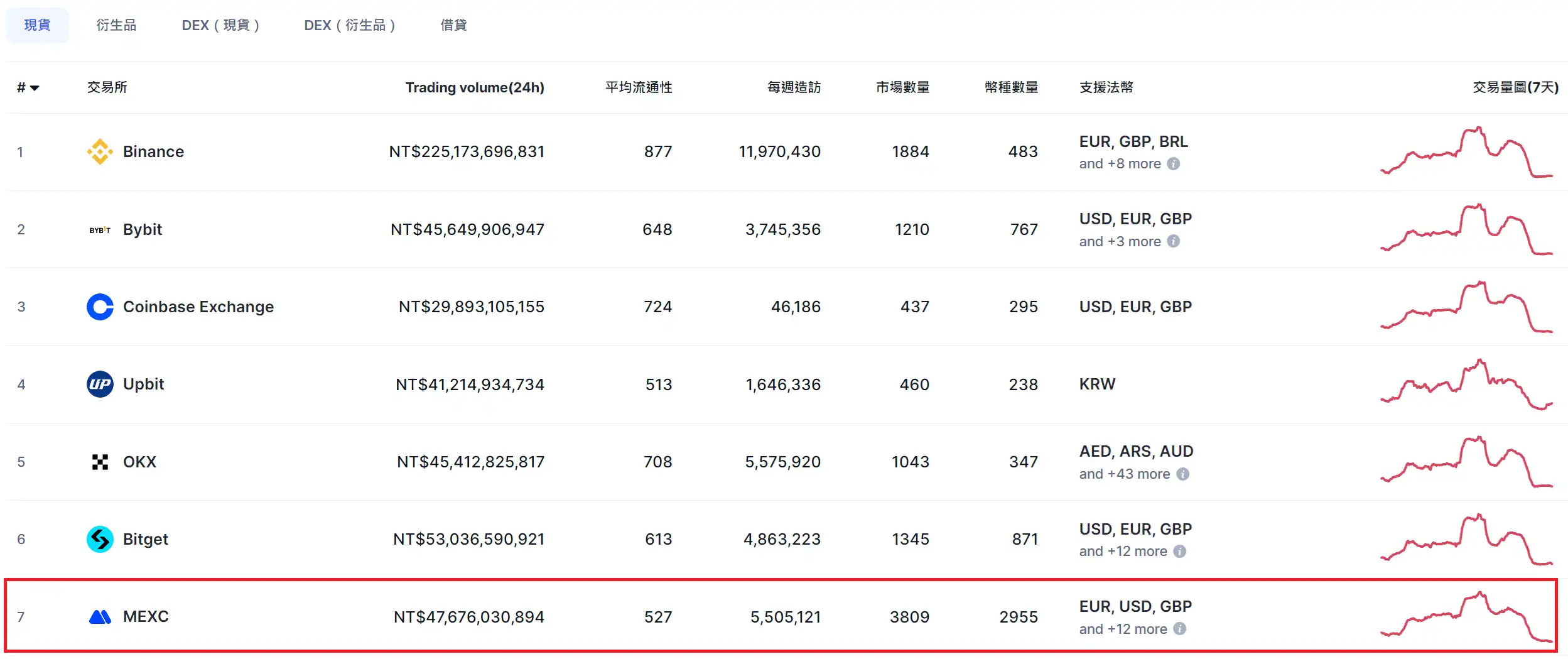The height and width of the screenshot is (659, 1568).
Task: Open Coinbase Exchange 7-day volume chart
Action: pyautogui.click(x=1466, y=307)
